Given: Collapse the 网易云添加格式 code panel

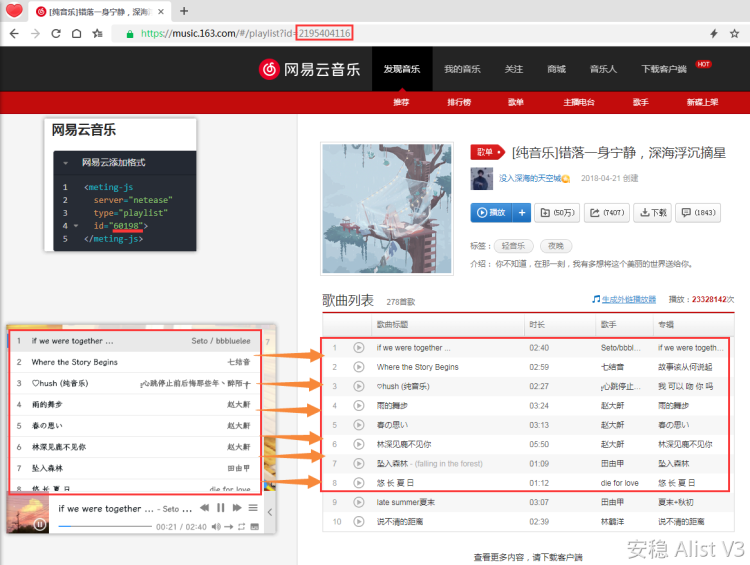Looking at the screenshot, I should pos(66,162).
